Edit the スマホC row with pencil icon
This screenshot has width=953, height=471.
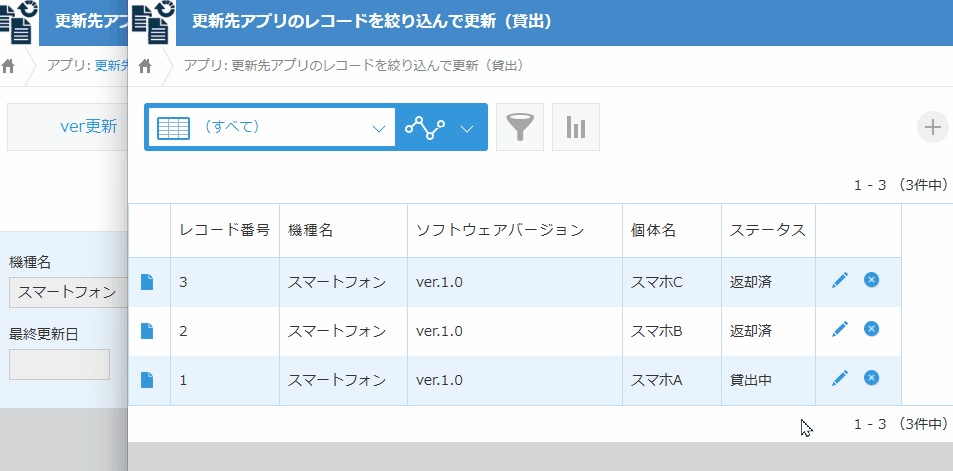point(839,280)
